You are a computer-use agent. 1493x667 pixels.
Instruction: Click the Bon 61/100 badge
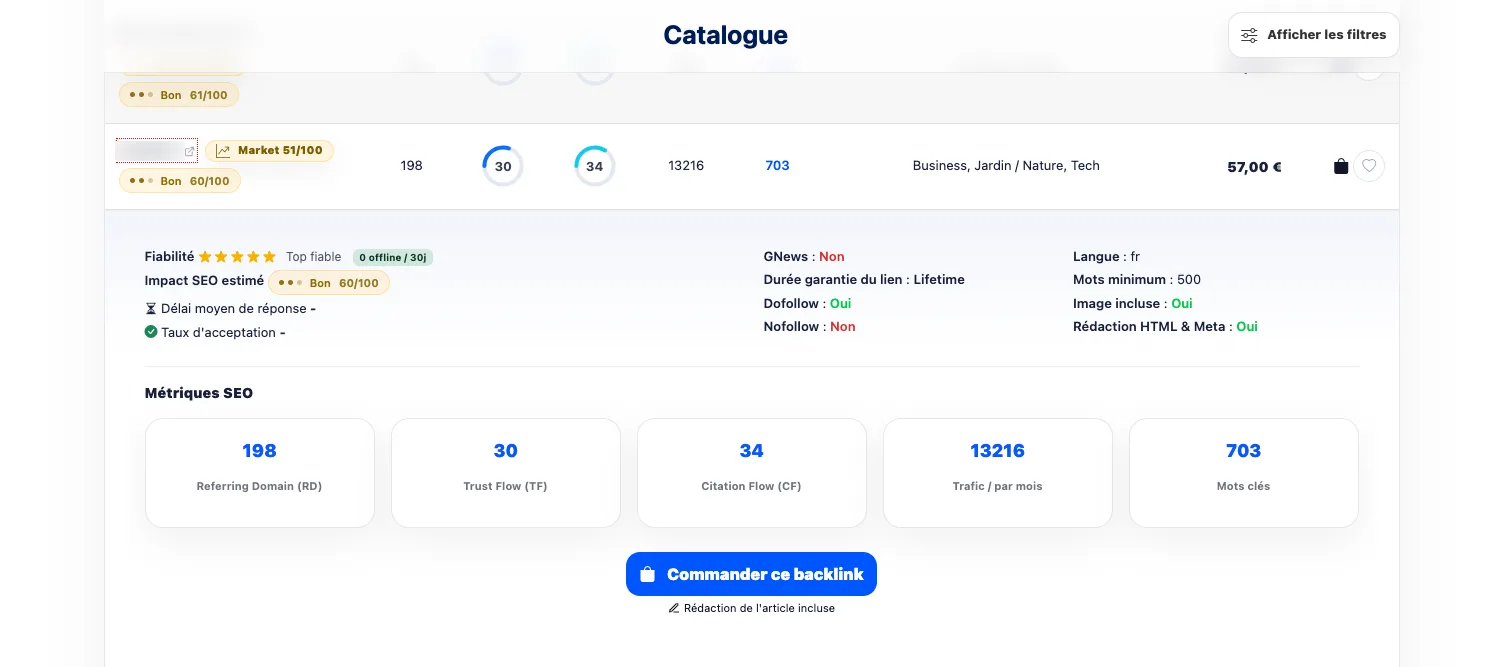[x=179, y=95]
